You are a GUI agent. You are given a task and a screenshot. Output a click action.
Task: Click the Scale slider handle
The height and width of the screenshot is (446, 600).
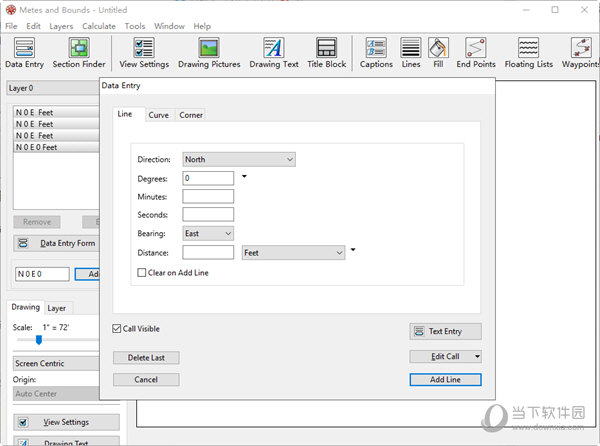[x=39, y=340]
